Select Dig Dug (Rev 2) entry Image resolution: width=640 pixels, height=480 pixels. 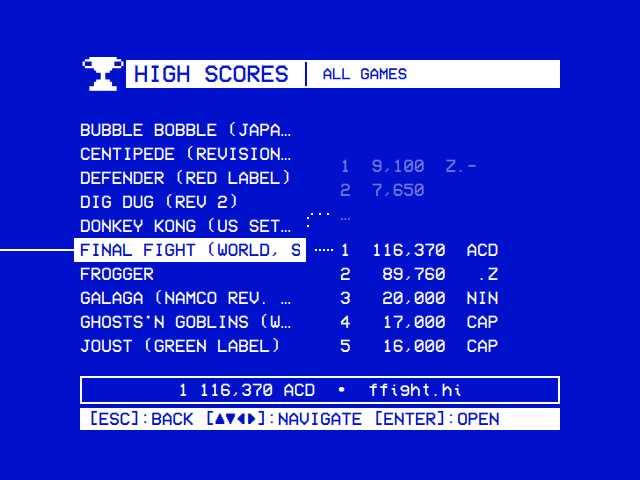(x=159, y=202)
